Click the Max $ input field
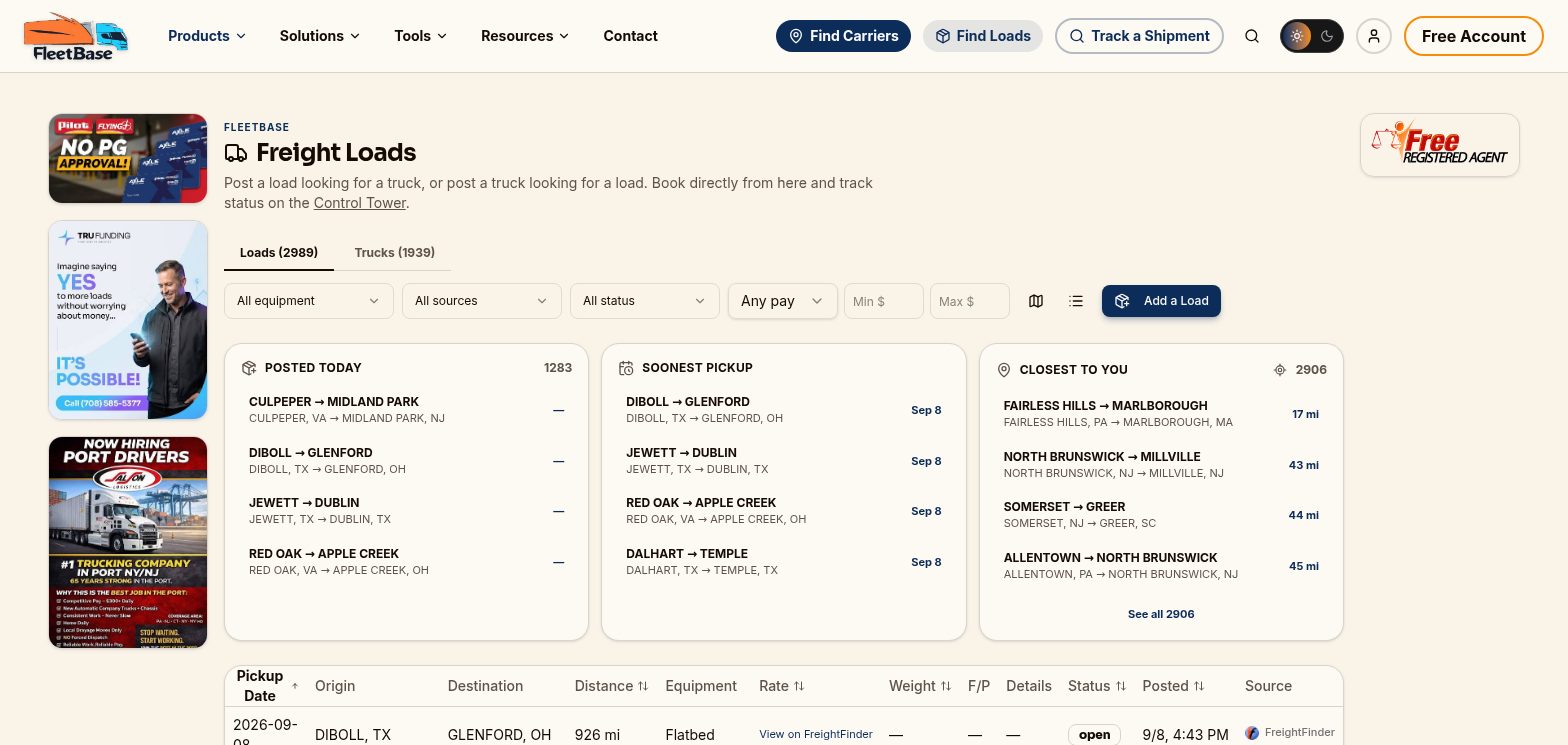The image size is (1568, 745). pos(970,301)
